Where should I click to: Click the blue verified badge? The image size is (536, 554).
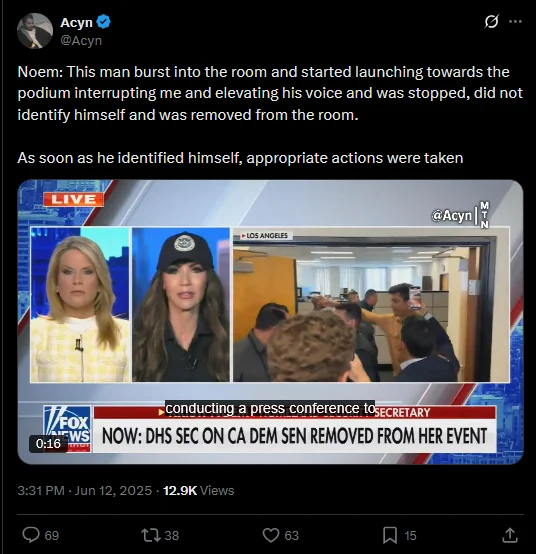(104, 22)
